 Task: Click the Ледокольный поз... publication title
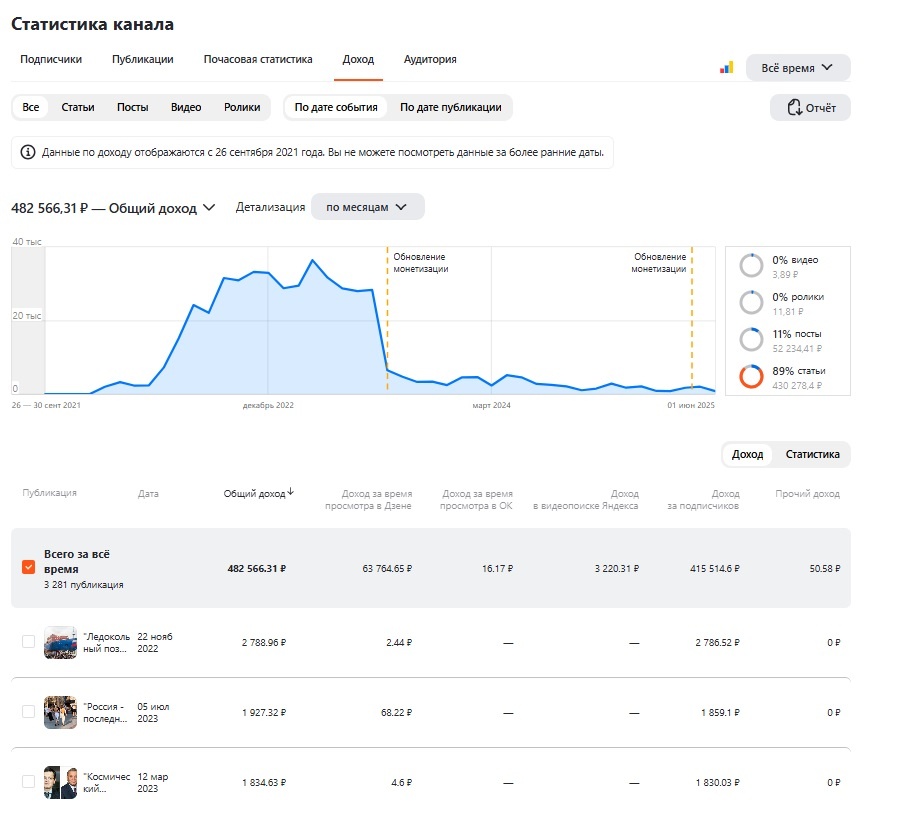pyautogui.click(x=106, y=642)
